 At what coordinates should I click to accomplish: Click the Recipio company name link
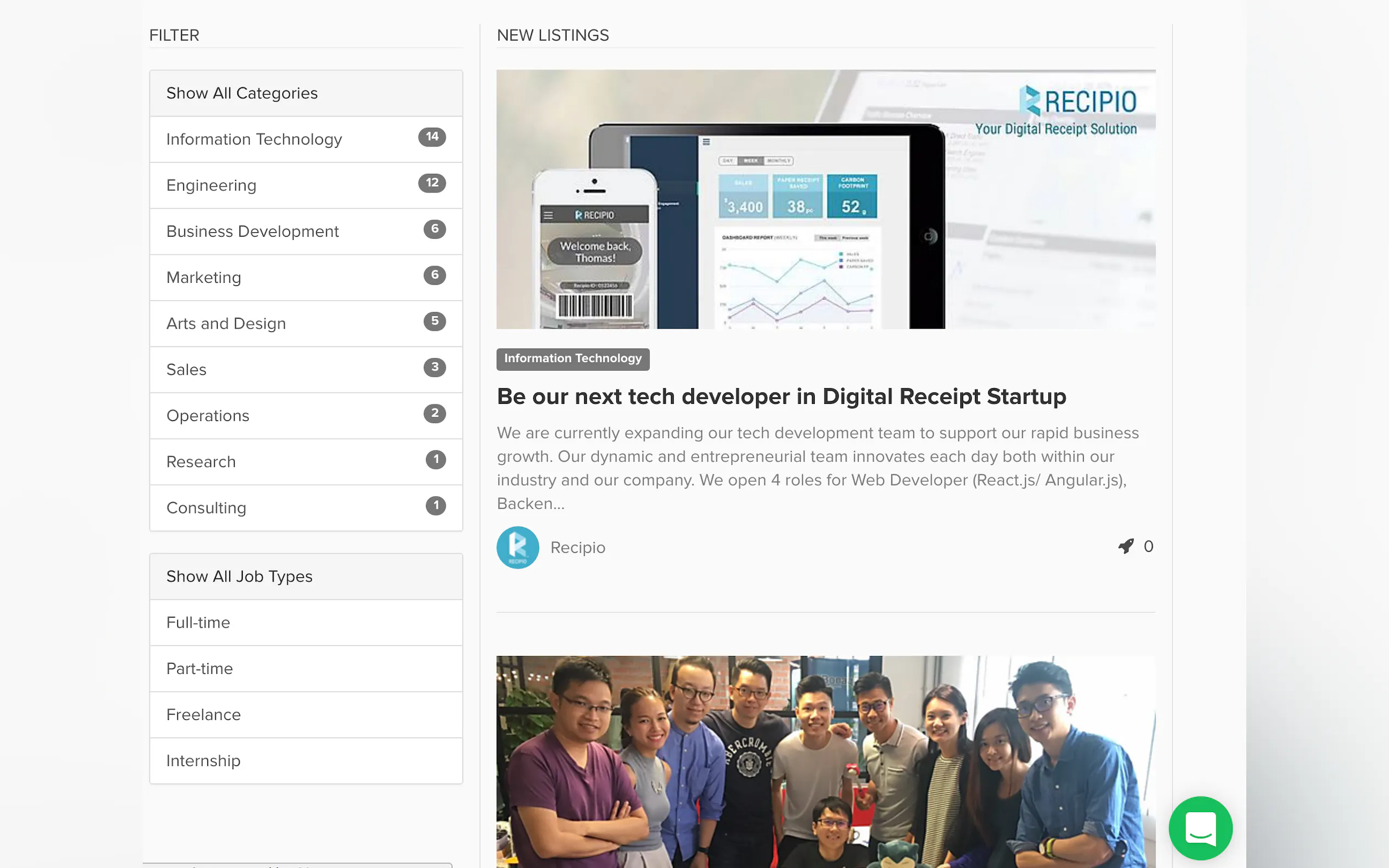pos(577,548)
